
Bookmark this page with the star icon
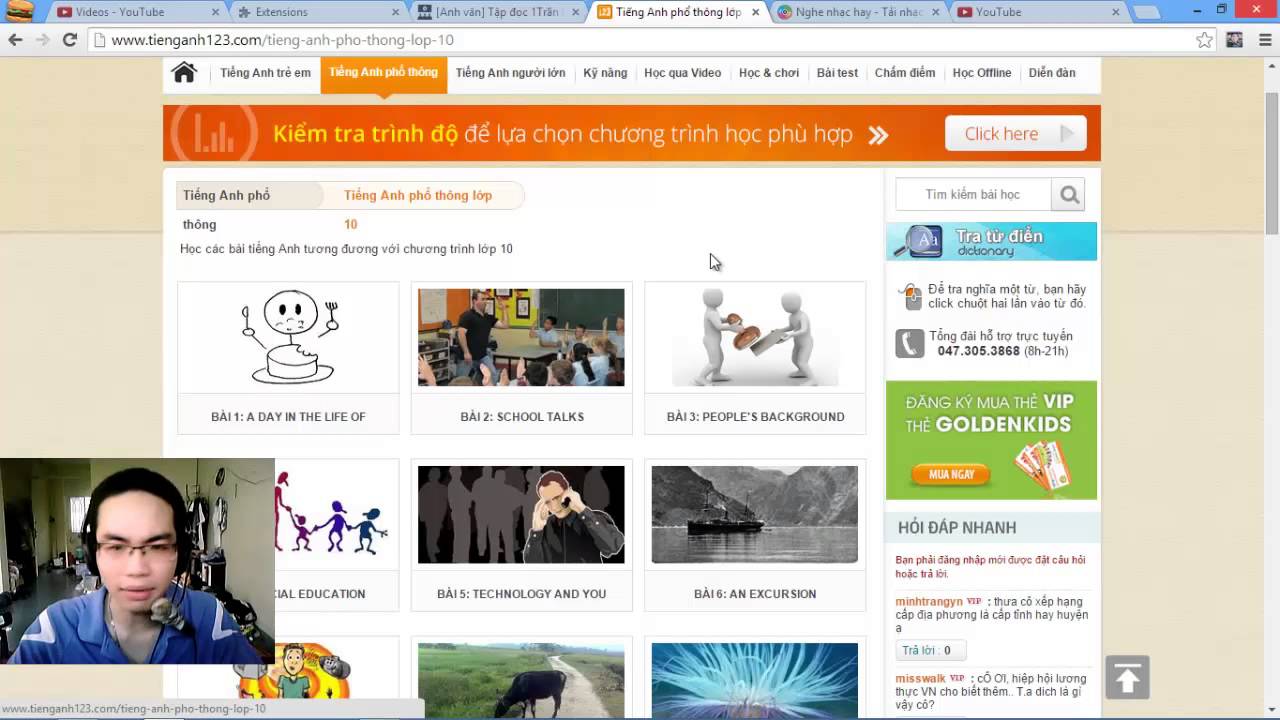coord(1204,40)
